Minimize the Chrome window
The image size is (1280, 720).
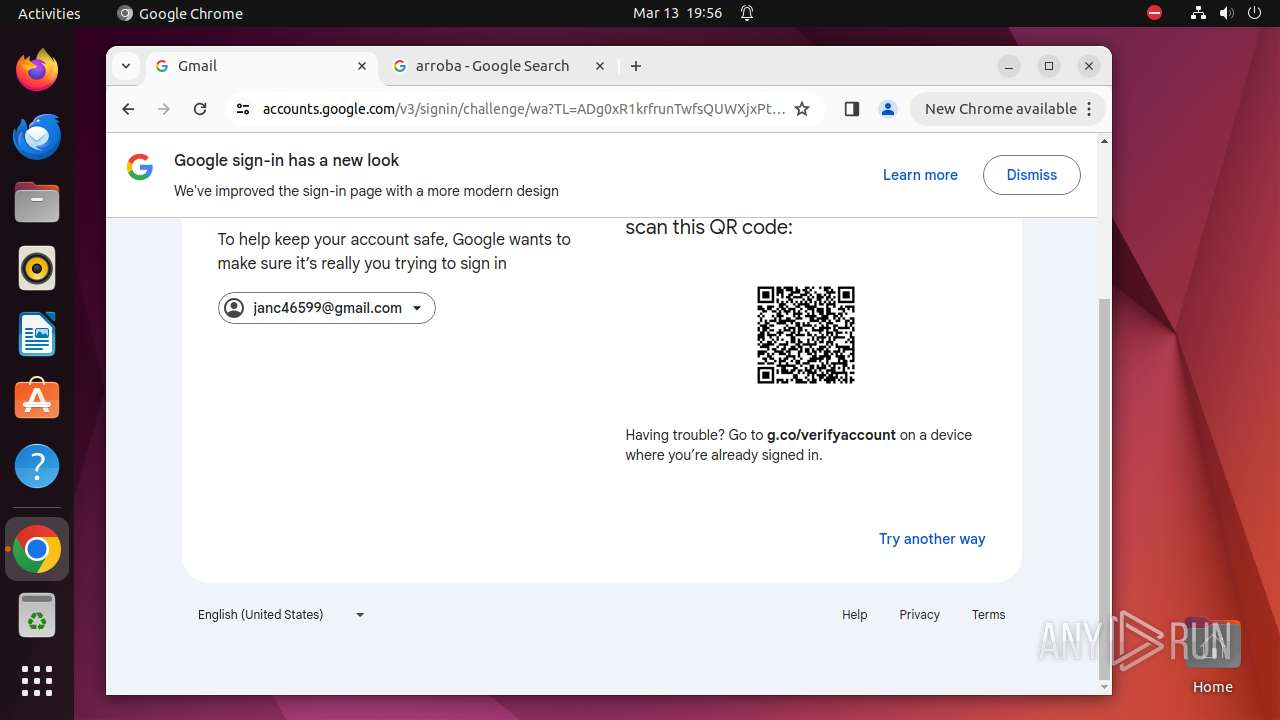1009,66
